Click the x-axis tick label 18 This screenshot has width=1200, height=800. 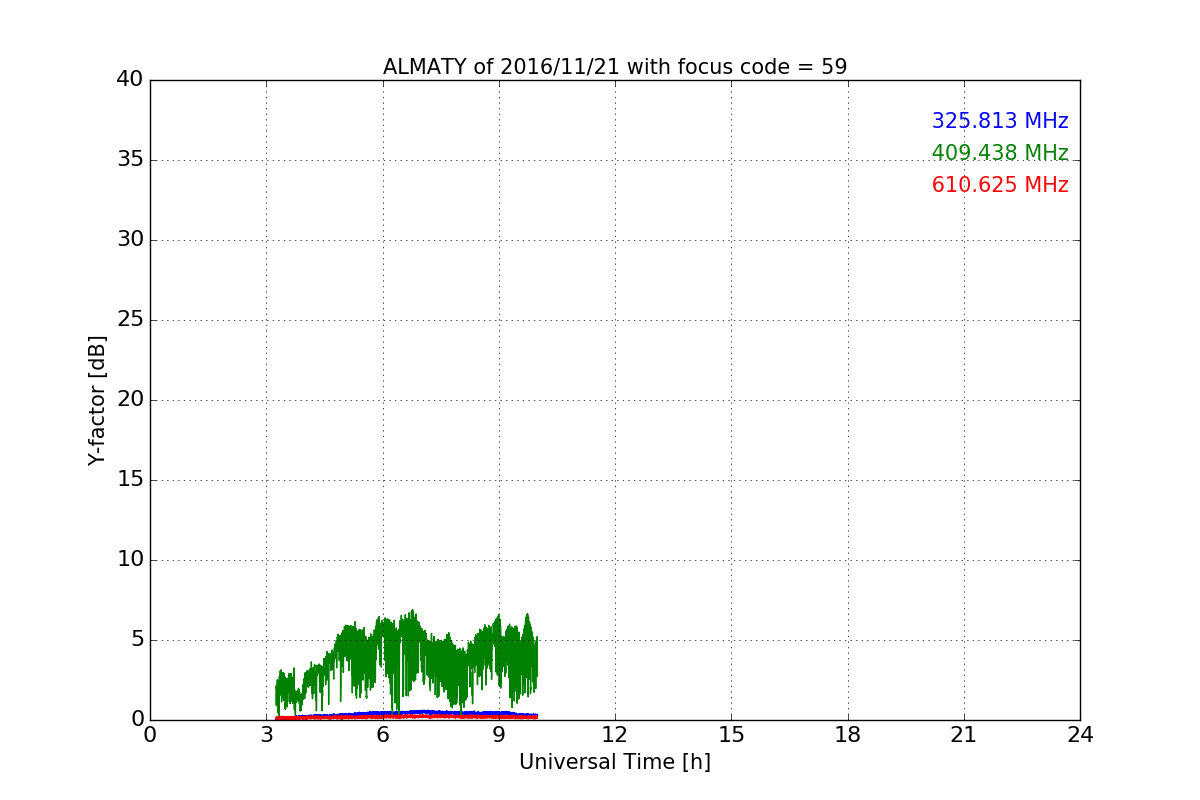pyautogui.click(x=848, y=735)
